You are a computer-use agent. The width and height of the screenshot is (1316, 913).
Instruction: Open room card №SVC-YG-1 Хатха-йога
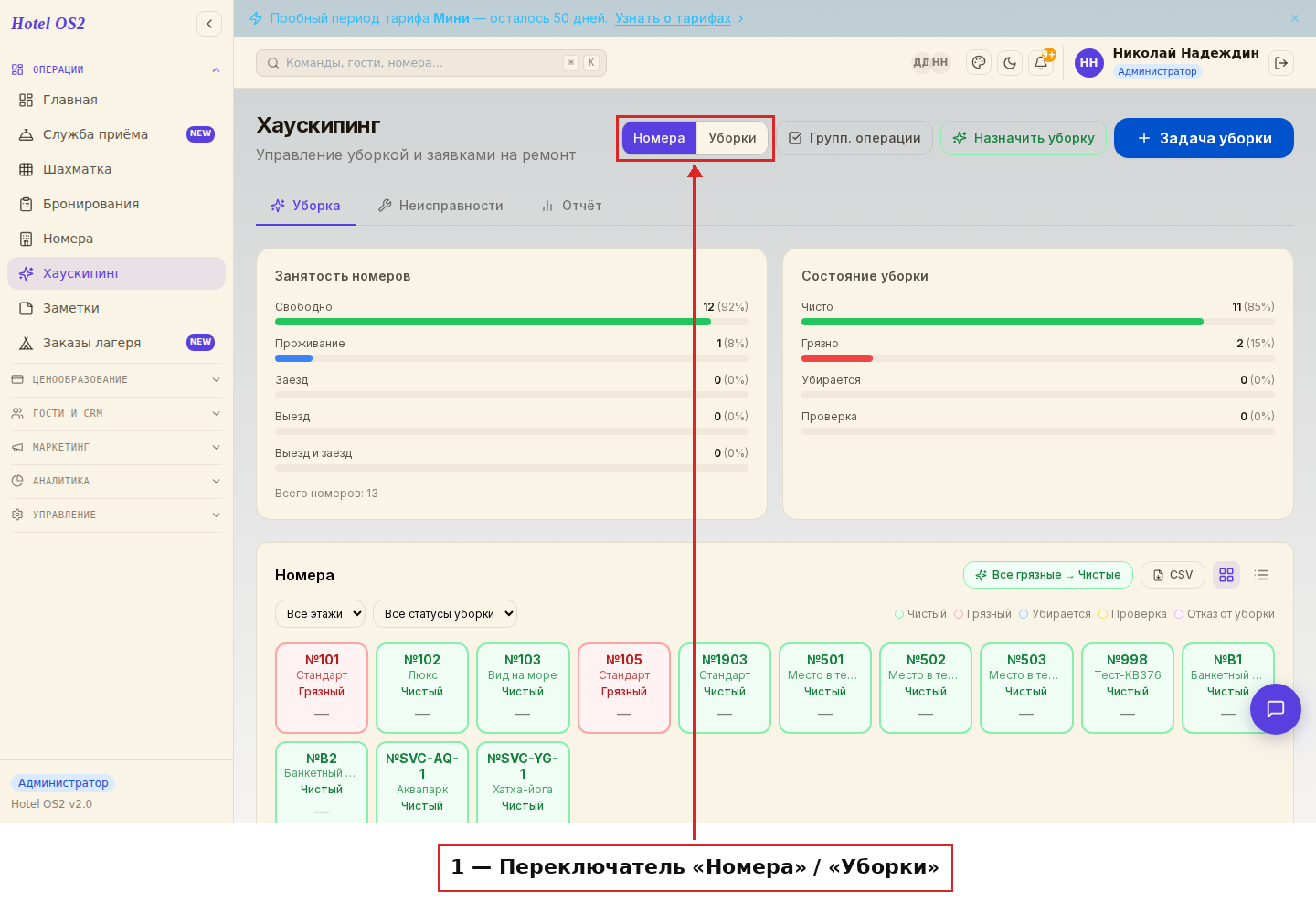pyautogui.click(x=523, y=782)
